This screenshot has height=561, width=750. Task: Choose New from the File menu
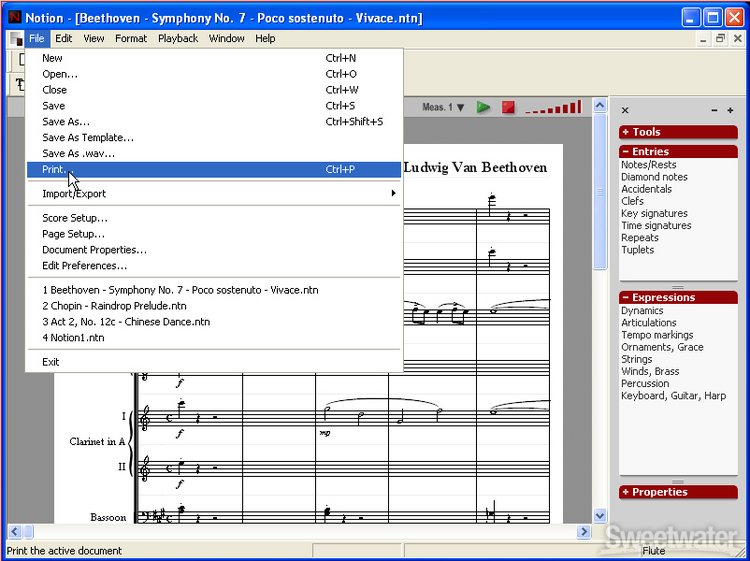pos(214,58)
